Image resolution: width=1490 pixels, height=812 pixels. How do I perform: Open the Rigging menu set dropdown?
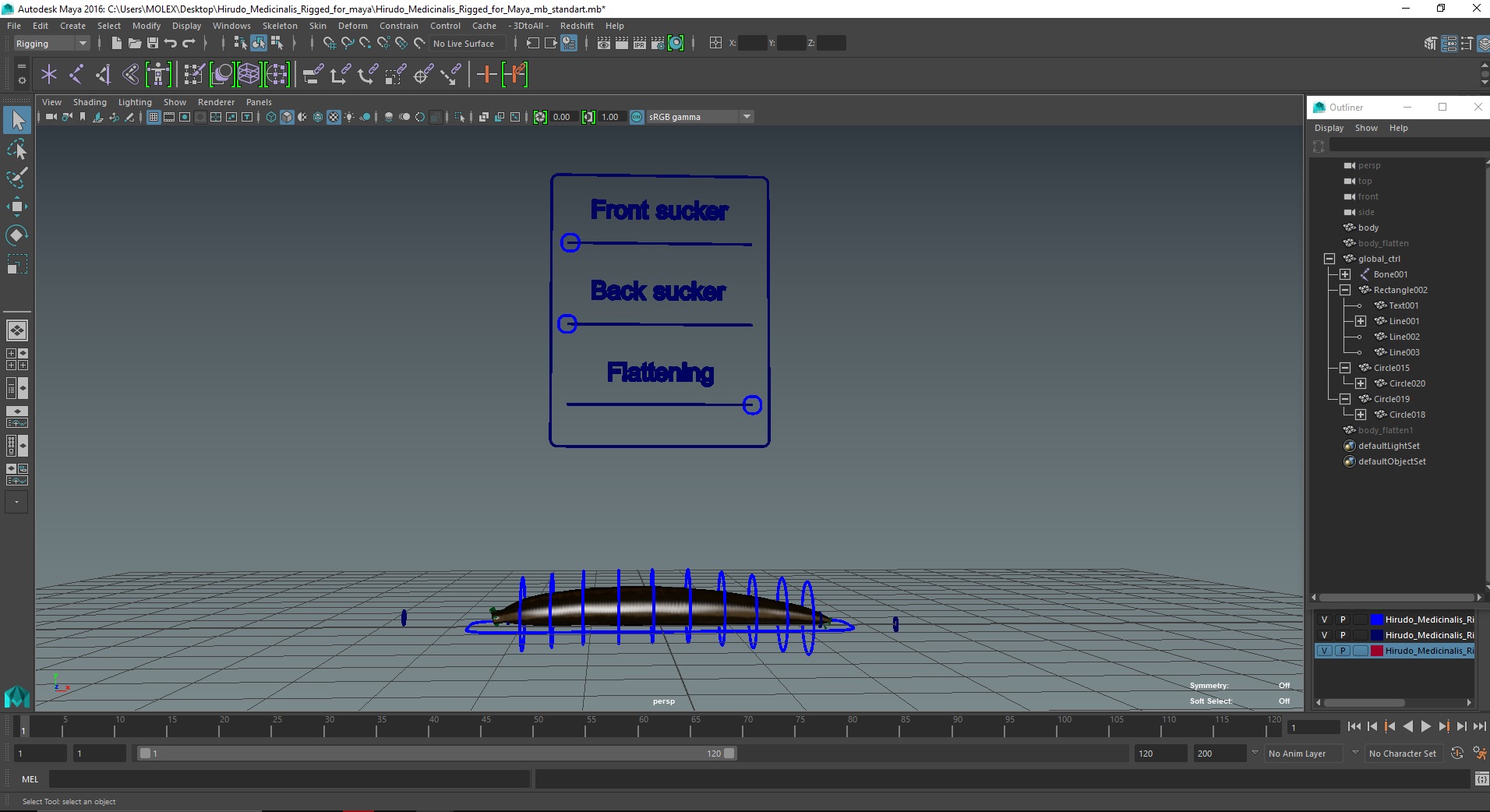pos(51,44)
